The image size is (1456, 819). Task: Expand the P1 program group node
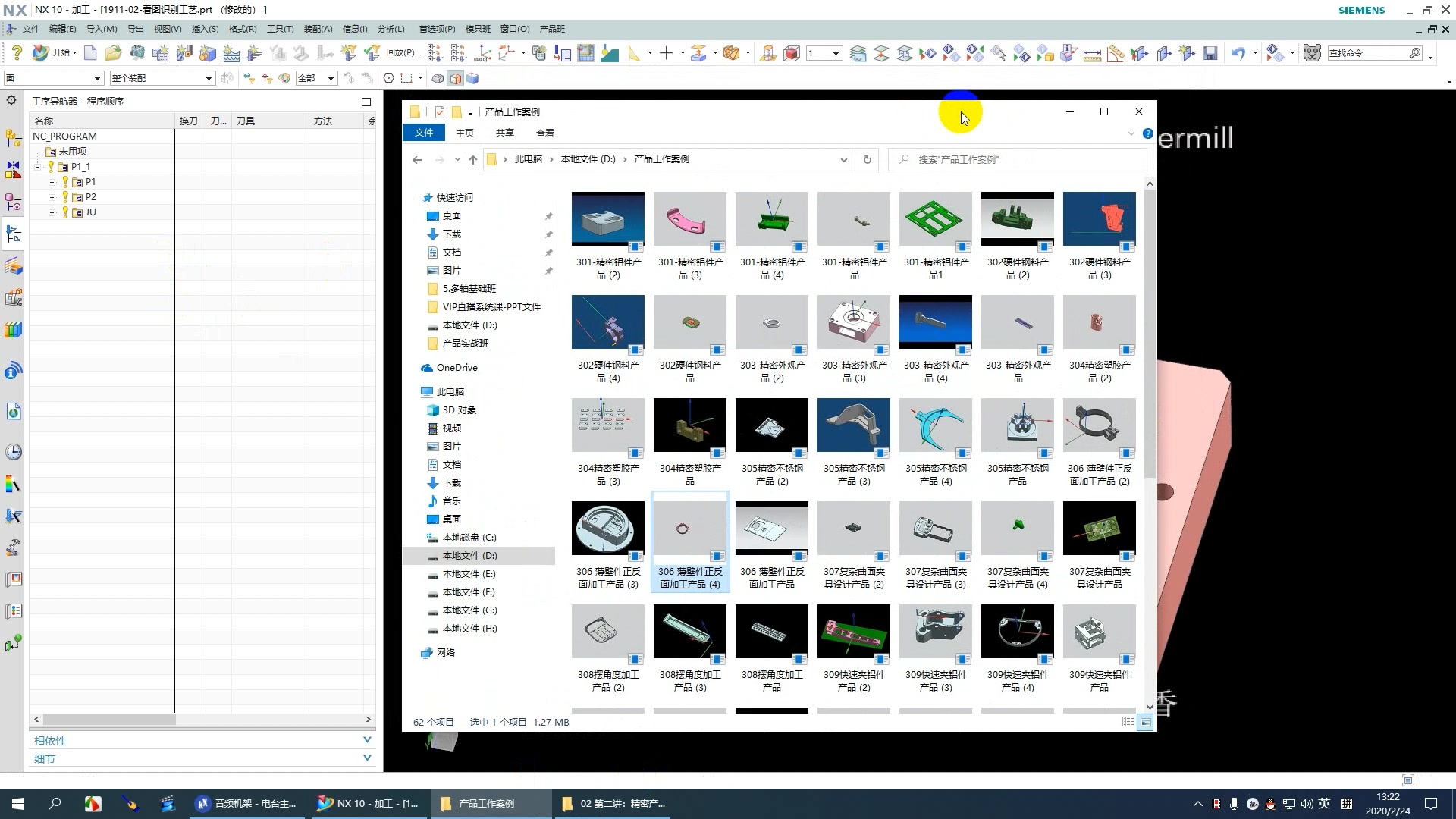(x=52, y=182)
